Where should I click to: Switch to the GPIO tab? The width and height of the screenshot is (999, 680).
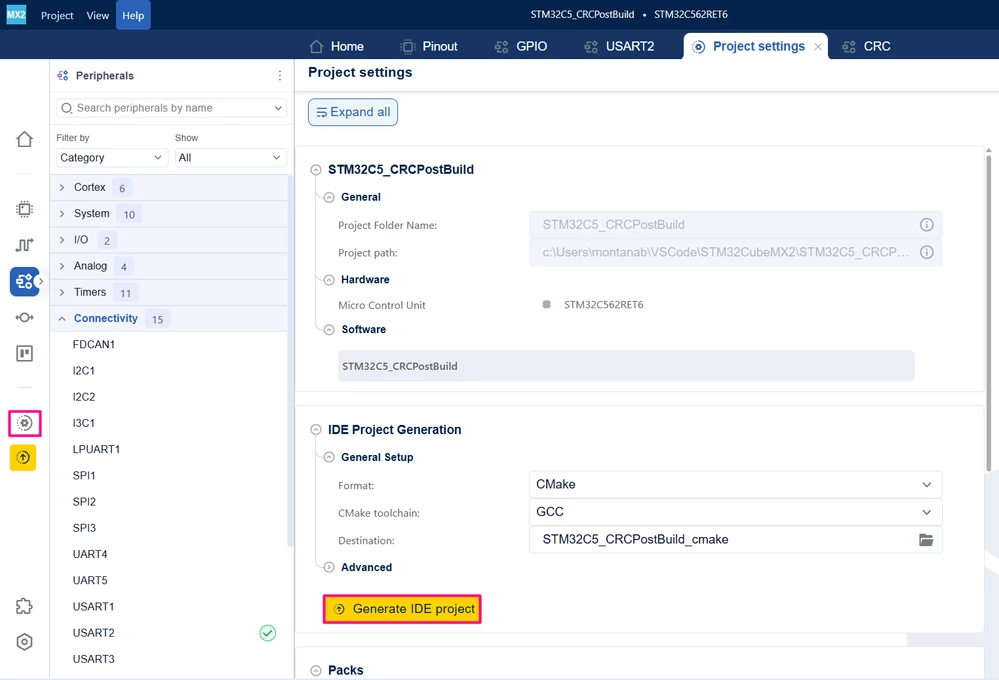[521, 47]
